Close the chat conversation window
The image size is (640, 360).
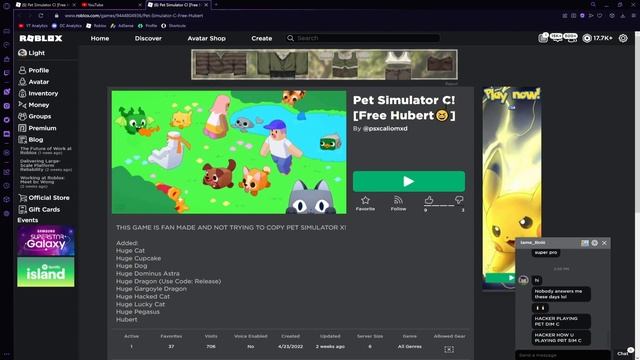(604, 243)
